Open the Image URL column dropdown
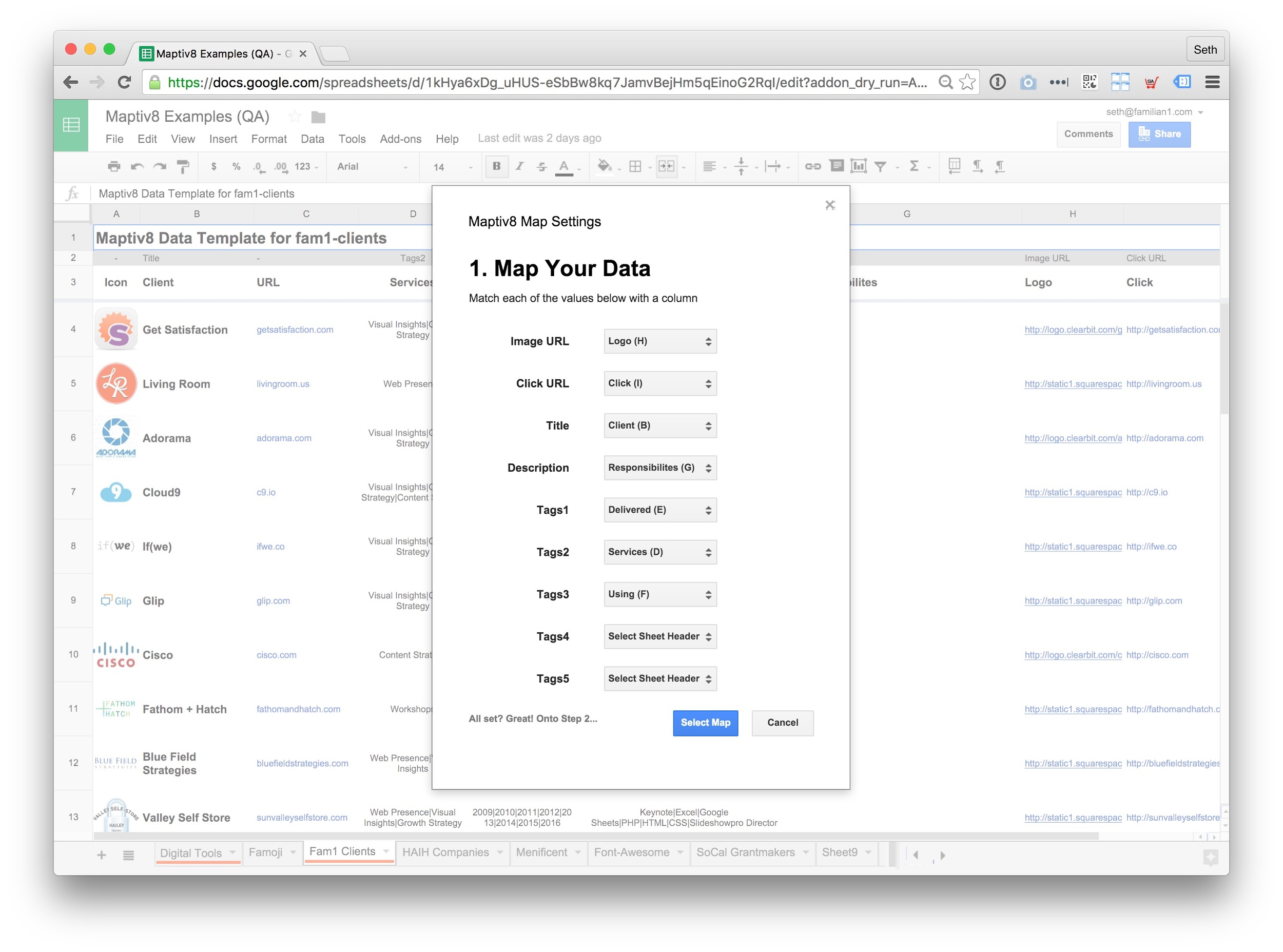This screenshot has height=952, width=1283. pyautogui.click(x=660, y=341)
